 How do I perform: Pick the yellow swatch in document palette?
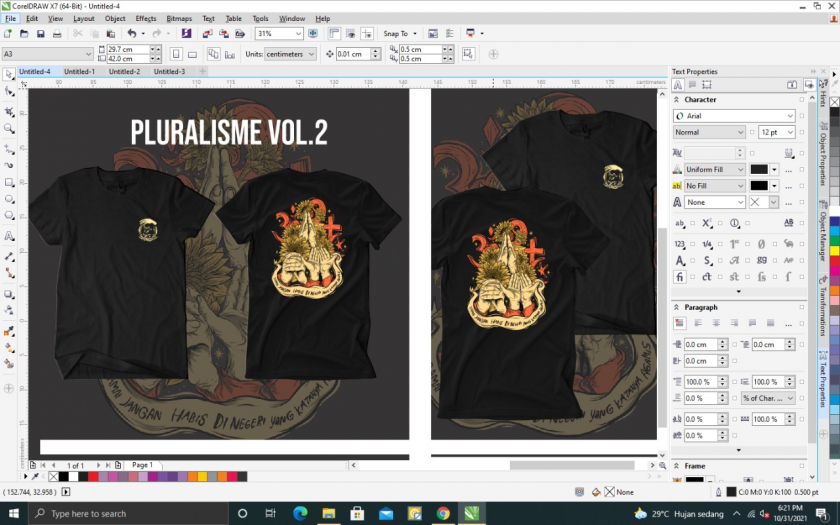click(x=202, y=476)
